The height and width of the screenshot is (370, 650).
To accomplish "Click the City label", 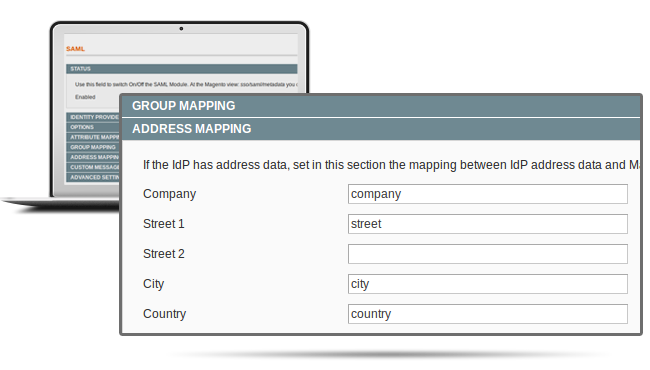I will point(153,284).
